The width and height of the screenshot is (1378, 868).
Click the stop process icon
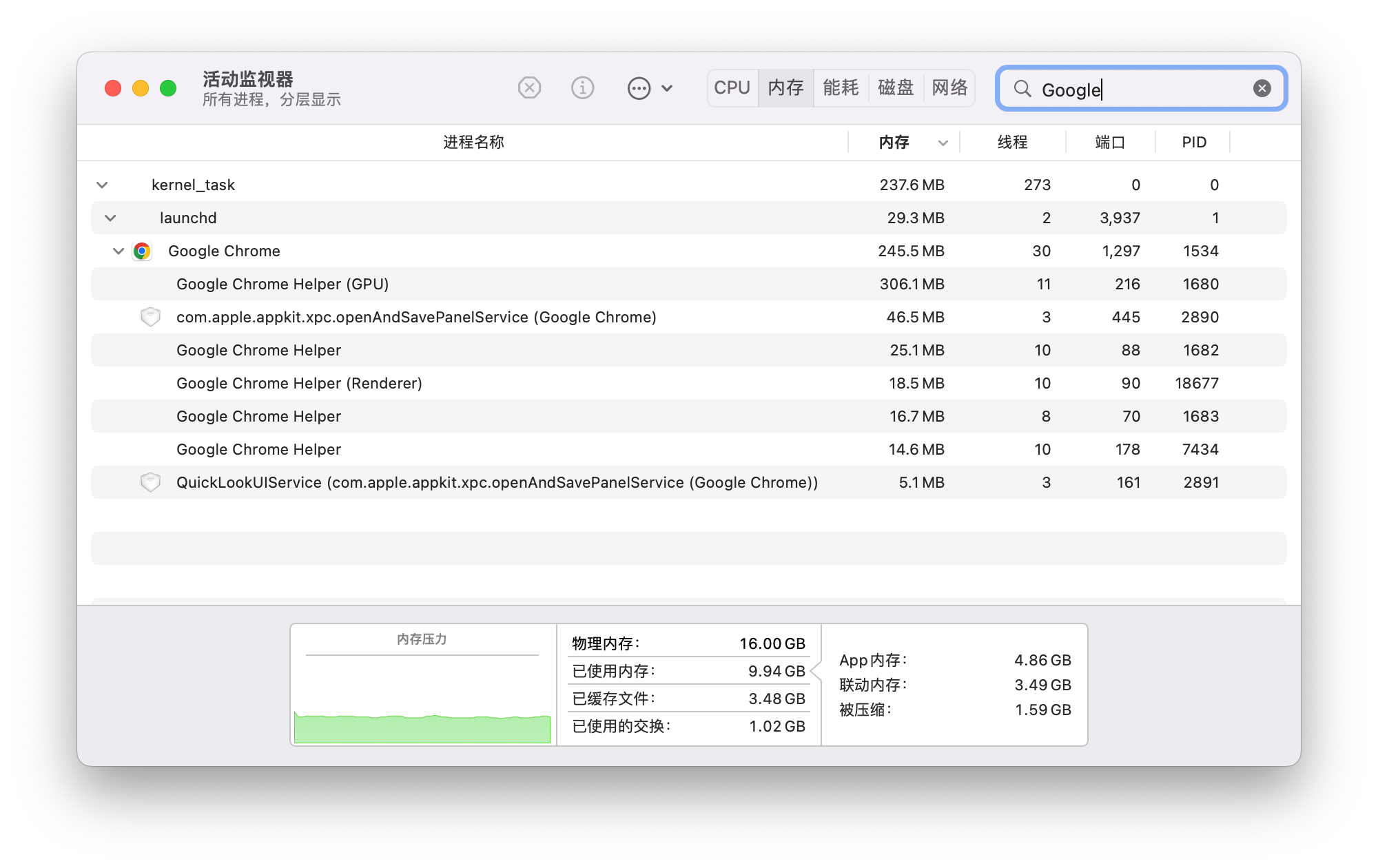[529, 88]
